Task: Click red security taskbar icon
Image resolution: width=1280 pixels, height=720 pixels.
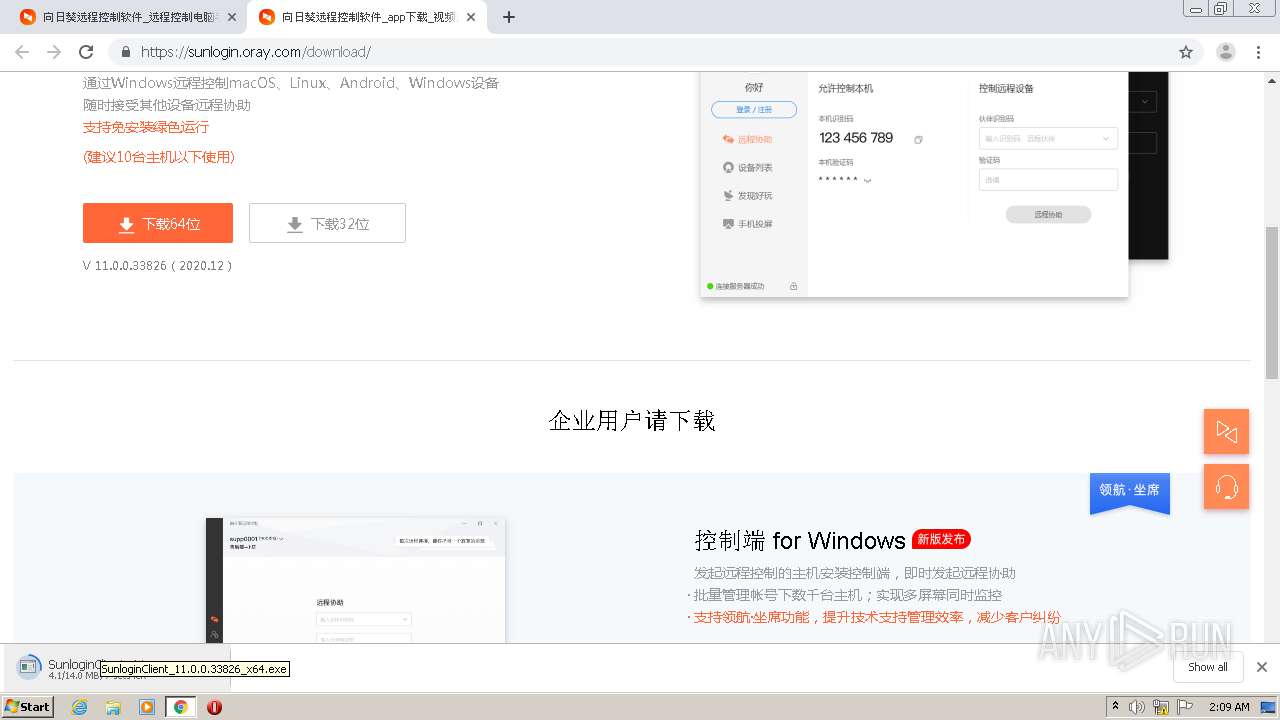Action: click(x=214, y=707)
